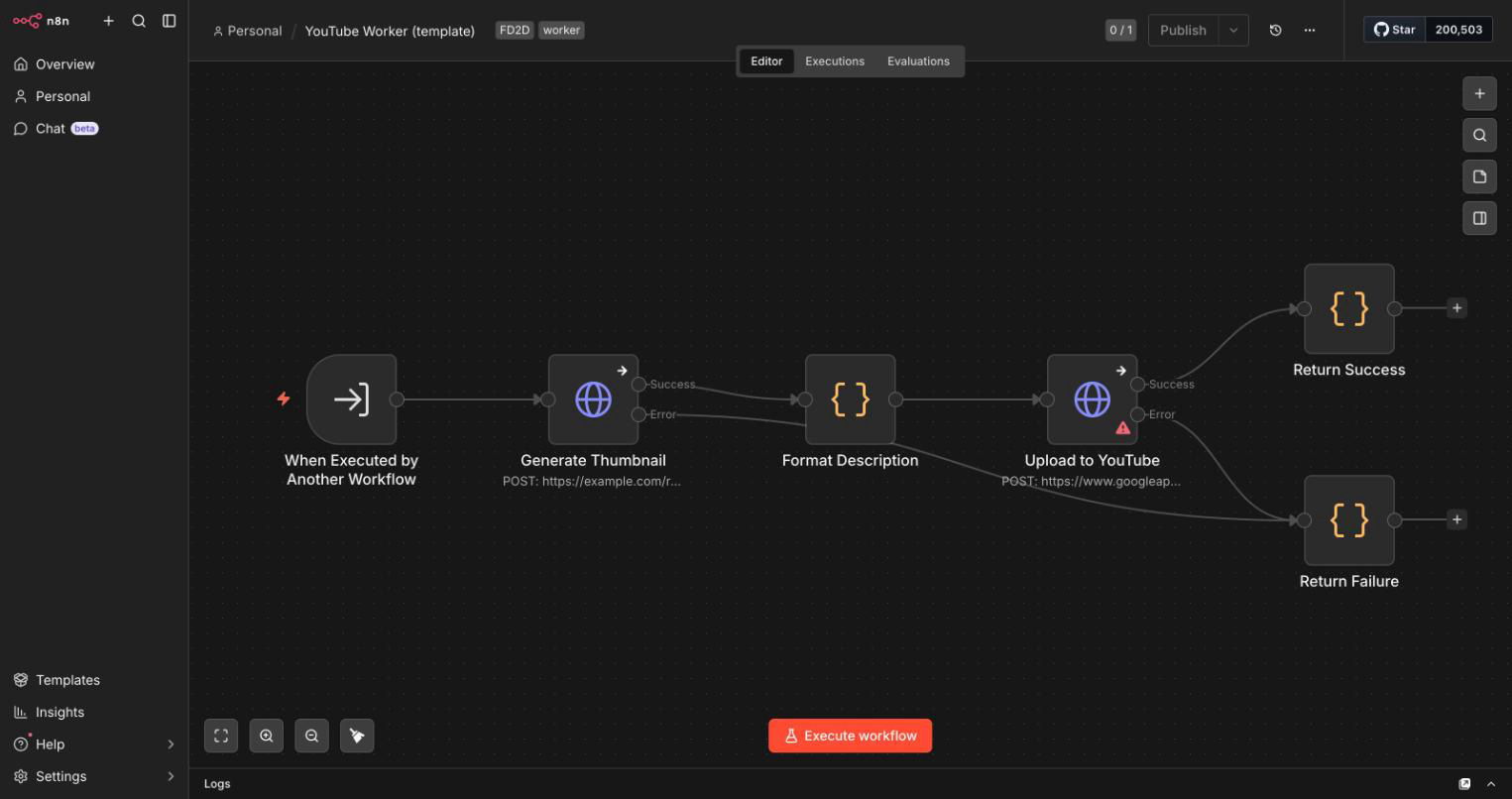
Task: Expand the Logs panel with the chevron
Action: (x=1490, y=784)
